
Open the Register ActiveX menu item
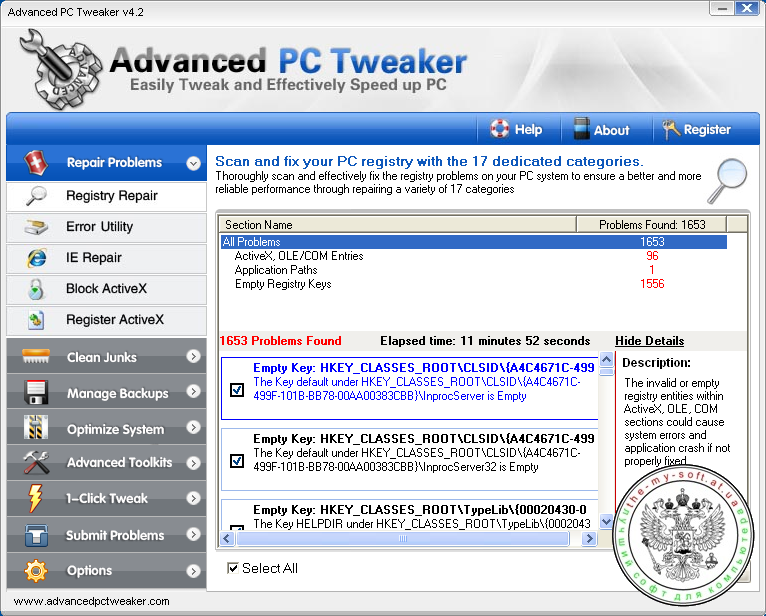click(x=114, y=320)
